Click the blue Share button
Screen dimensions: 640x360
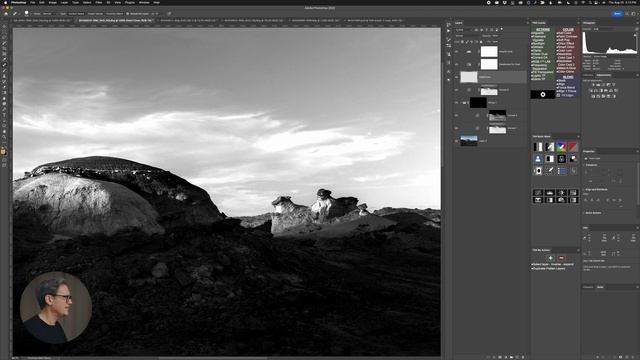click(x=617, y=13)
